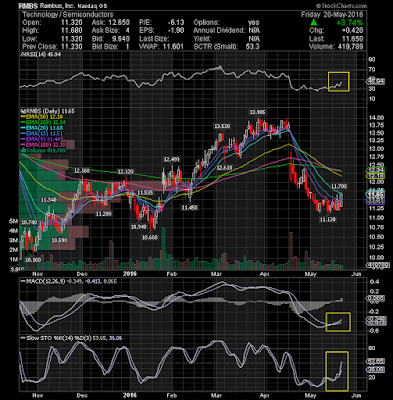Click the green EMA(200) legend swatch
This screenshot has width=393, height=400.
23,122
